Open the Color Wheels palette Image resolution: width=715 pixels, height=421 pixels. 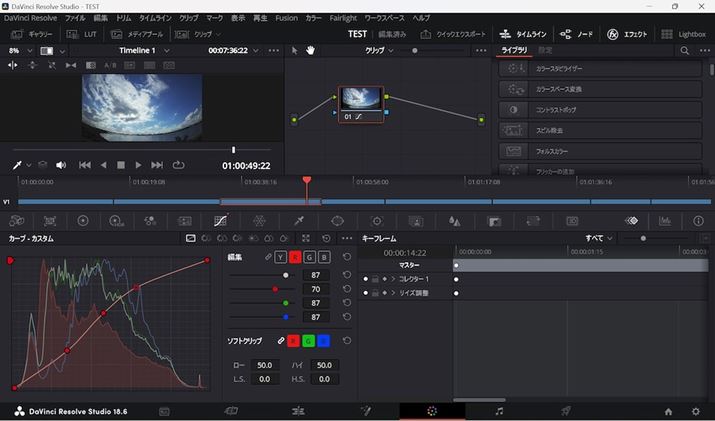[83, 221]
